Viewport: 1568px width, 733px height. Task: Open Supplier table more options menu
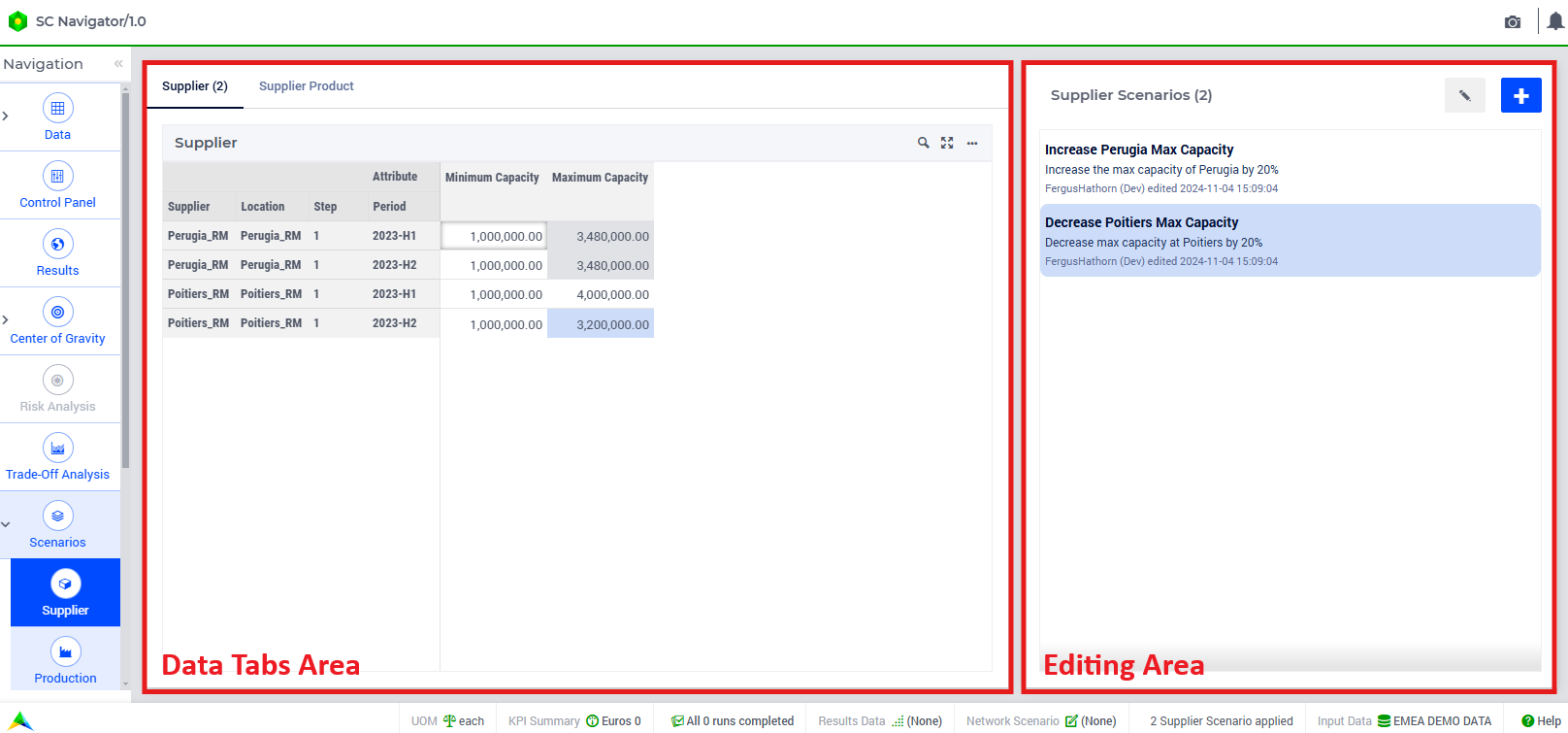[x=972, y=143]
